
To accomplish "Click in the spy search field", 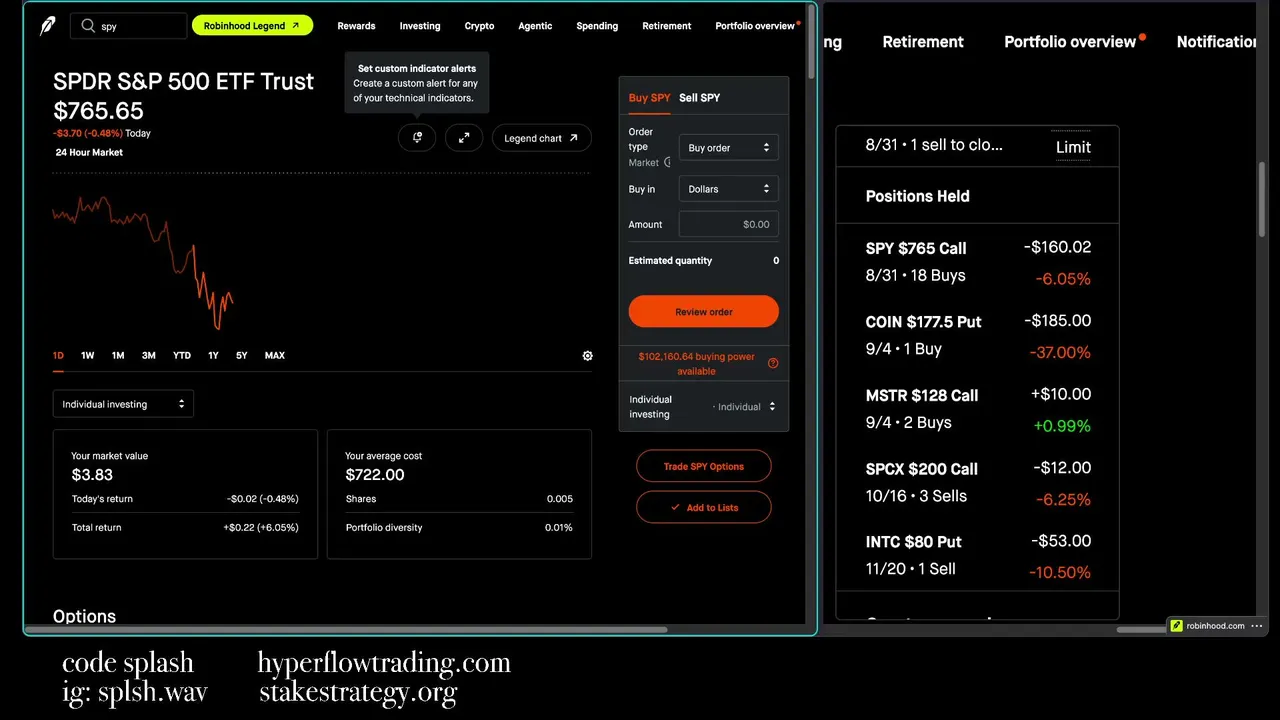I will 128,26.
